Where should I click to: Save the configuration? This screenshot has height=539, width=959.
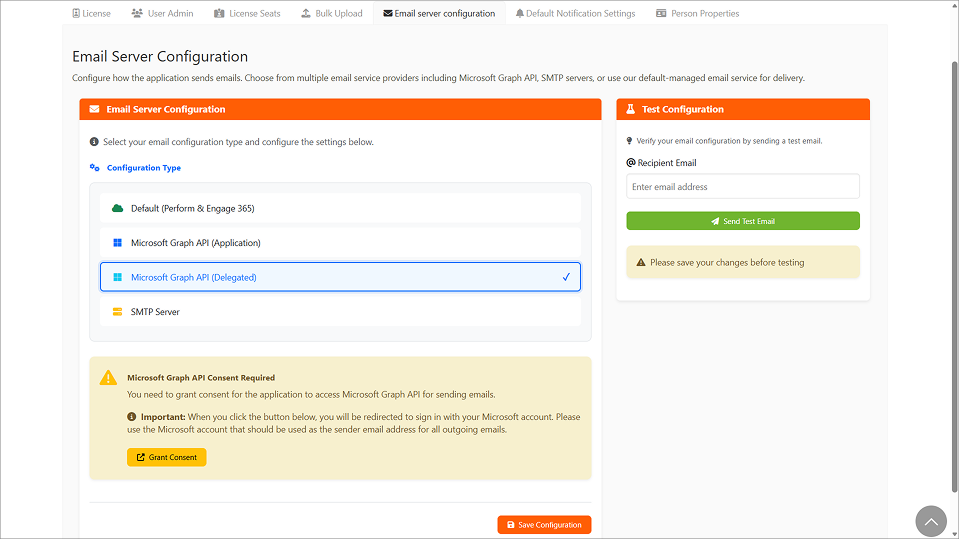[544, 525]
